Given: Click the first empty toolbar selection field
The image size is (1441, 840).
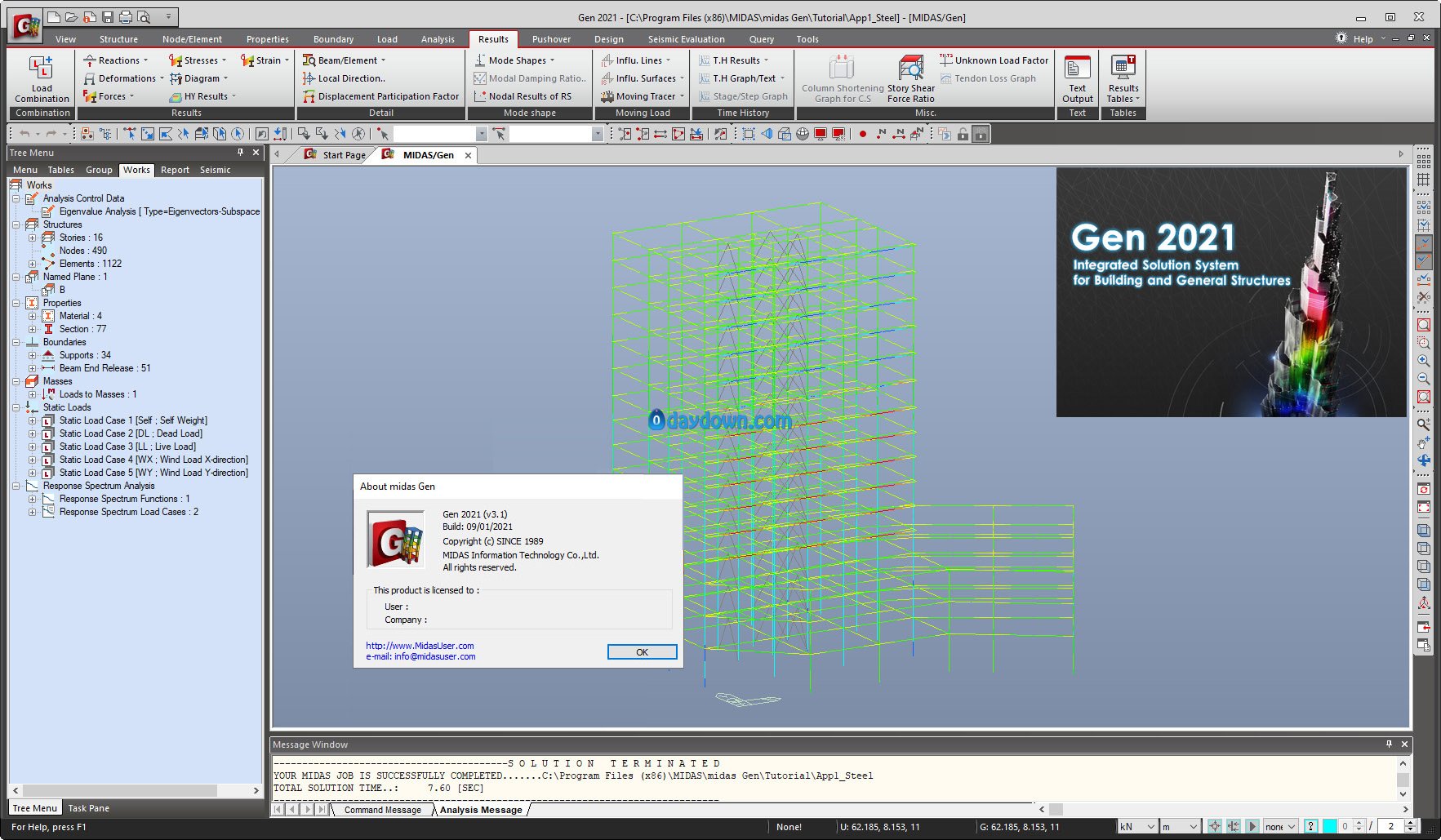Looking at the screenshot, I should [x=441, y=134].
